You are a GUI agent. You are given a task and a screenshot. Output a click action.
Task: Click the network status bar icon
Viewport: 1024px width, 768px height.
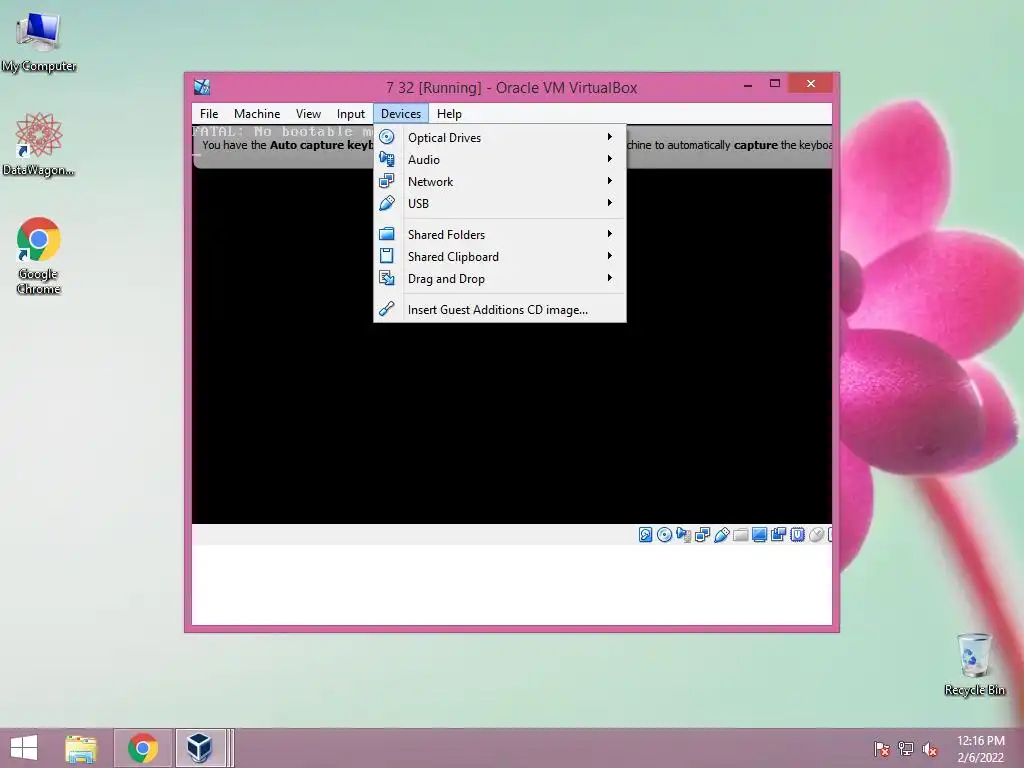tap(703, 535)
